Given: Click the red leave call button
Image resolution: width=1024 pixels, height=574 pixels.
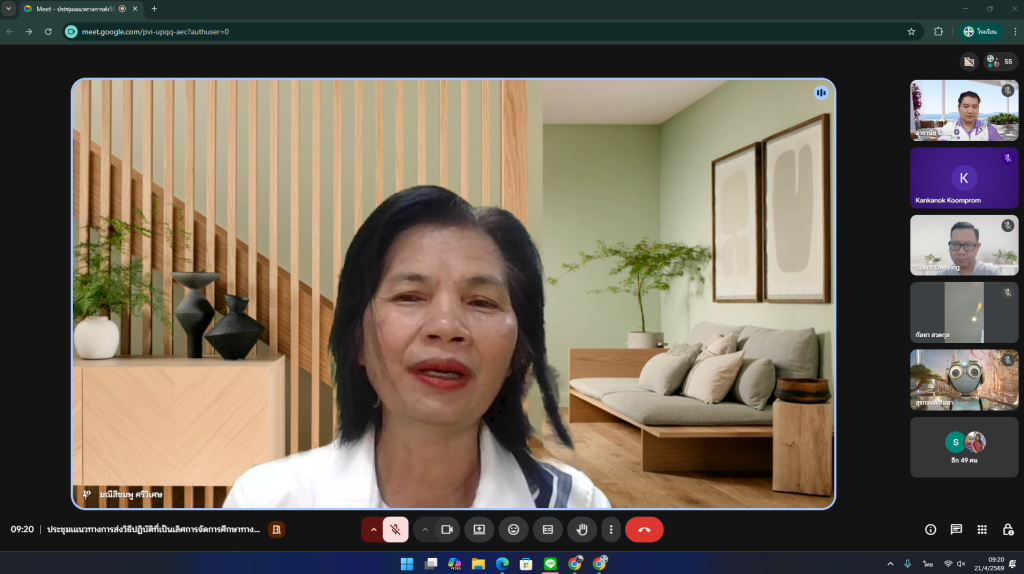Looking at the screenshot, I should pos(644,529).
